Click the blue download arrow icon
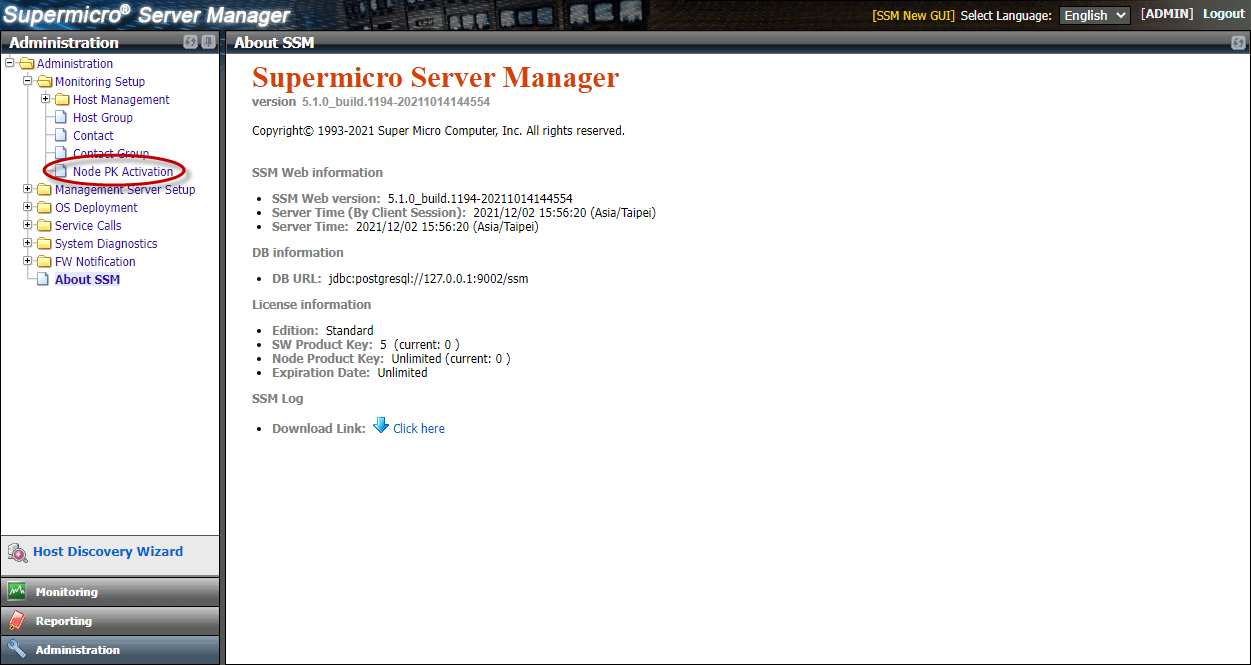Image resolution: width=1251 pixels, height=665 pixels. (x=381, y=426)
